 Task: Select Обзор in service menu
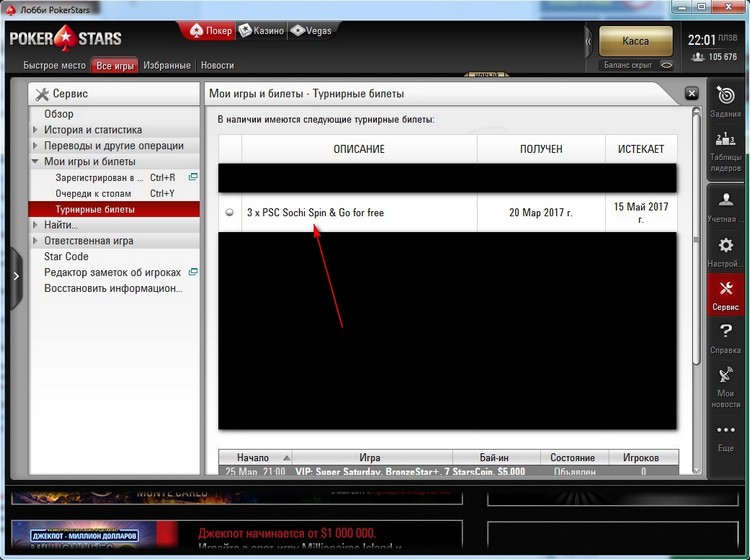(x=114, y=114)
